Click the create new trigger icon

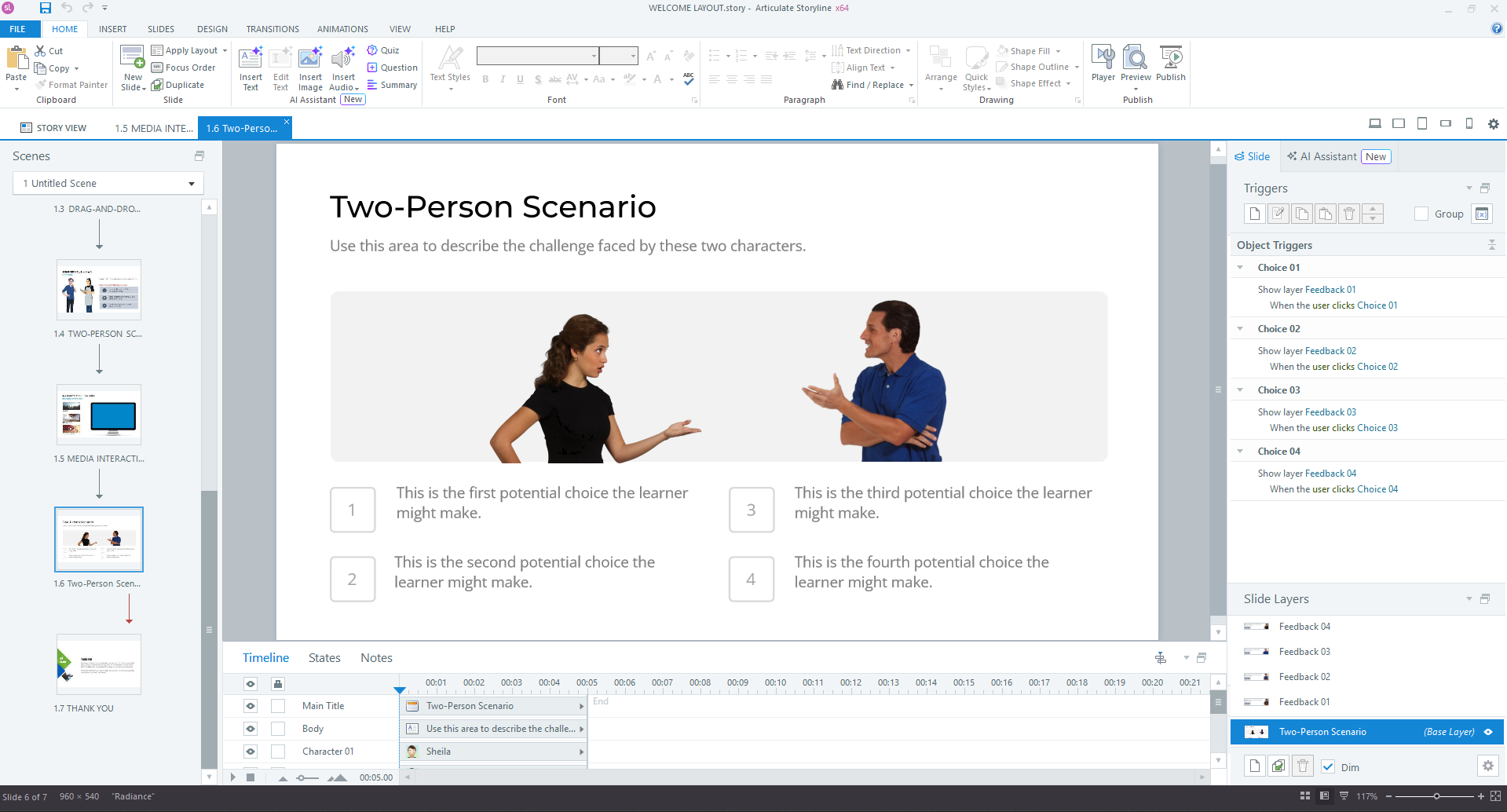pyautogui.click(x=1254, y=214)
